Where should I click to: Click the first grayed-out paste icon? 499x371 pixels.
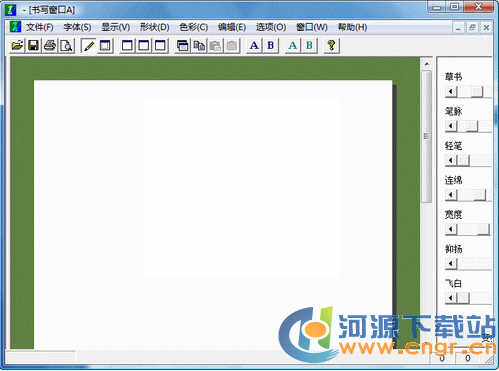[215, 45]
